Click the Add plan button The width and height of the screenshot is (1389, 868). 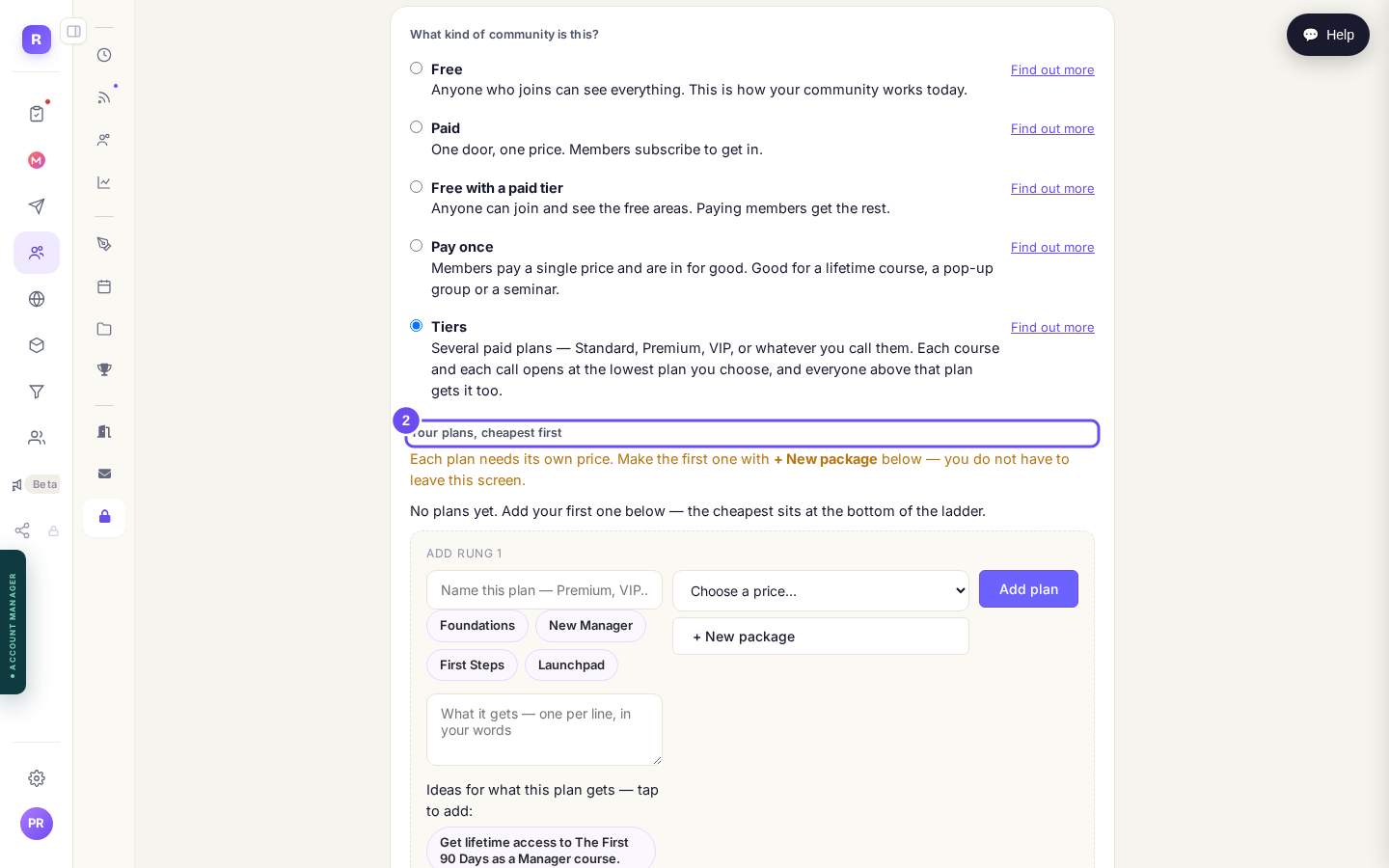(1028, 589)
